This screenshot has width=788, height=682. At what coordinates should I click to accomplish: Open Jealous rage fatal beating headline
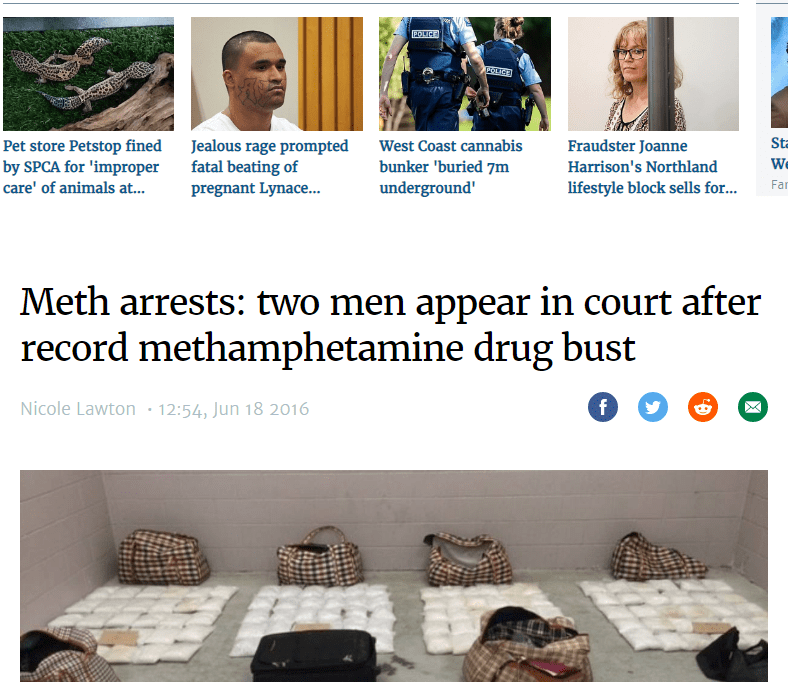click(270, 167)
